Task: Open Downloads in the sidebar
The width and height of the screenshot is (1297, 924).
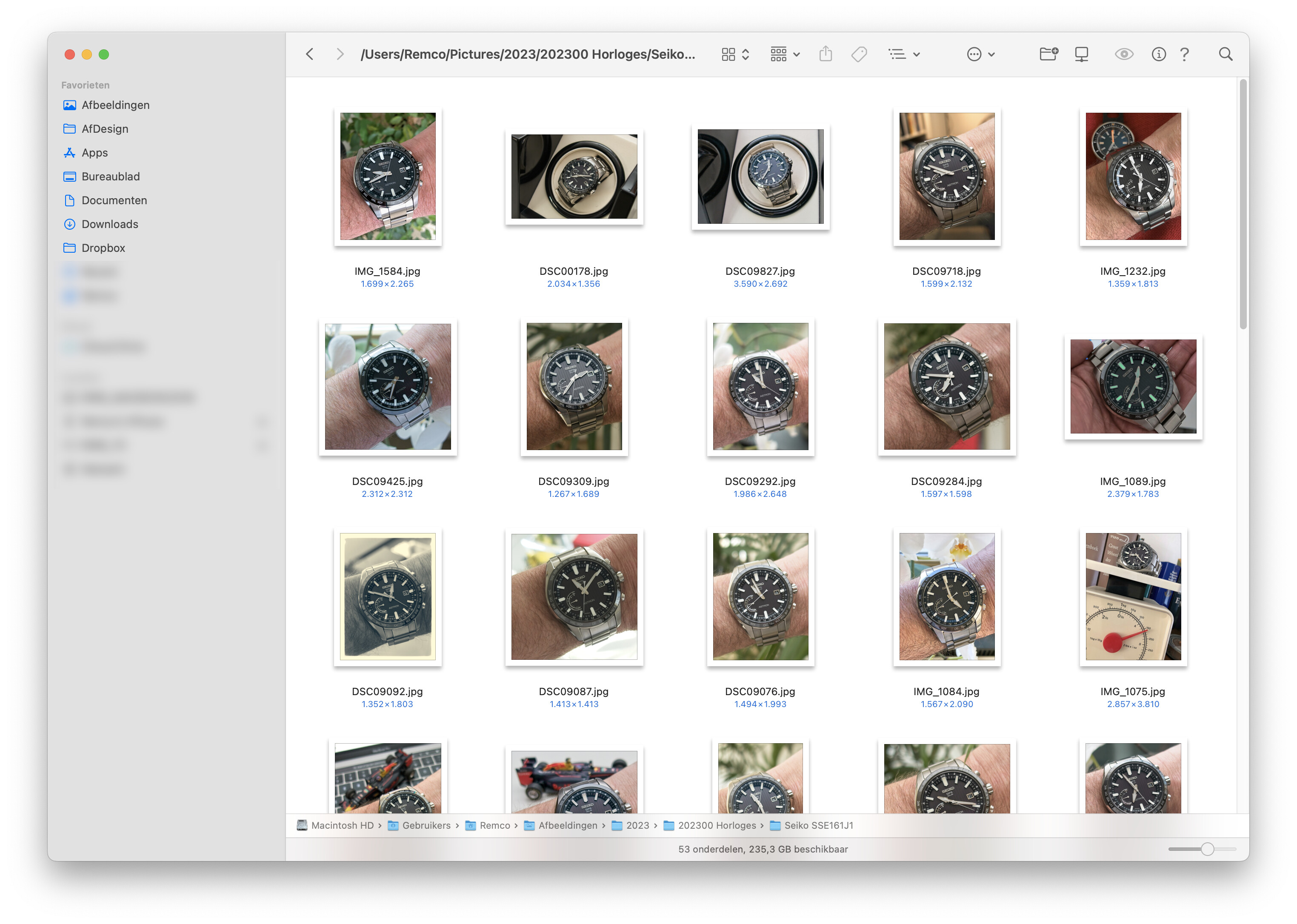Action: coord(110,224)
